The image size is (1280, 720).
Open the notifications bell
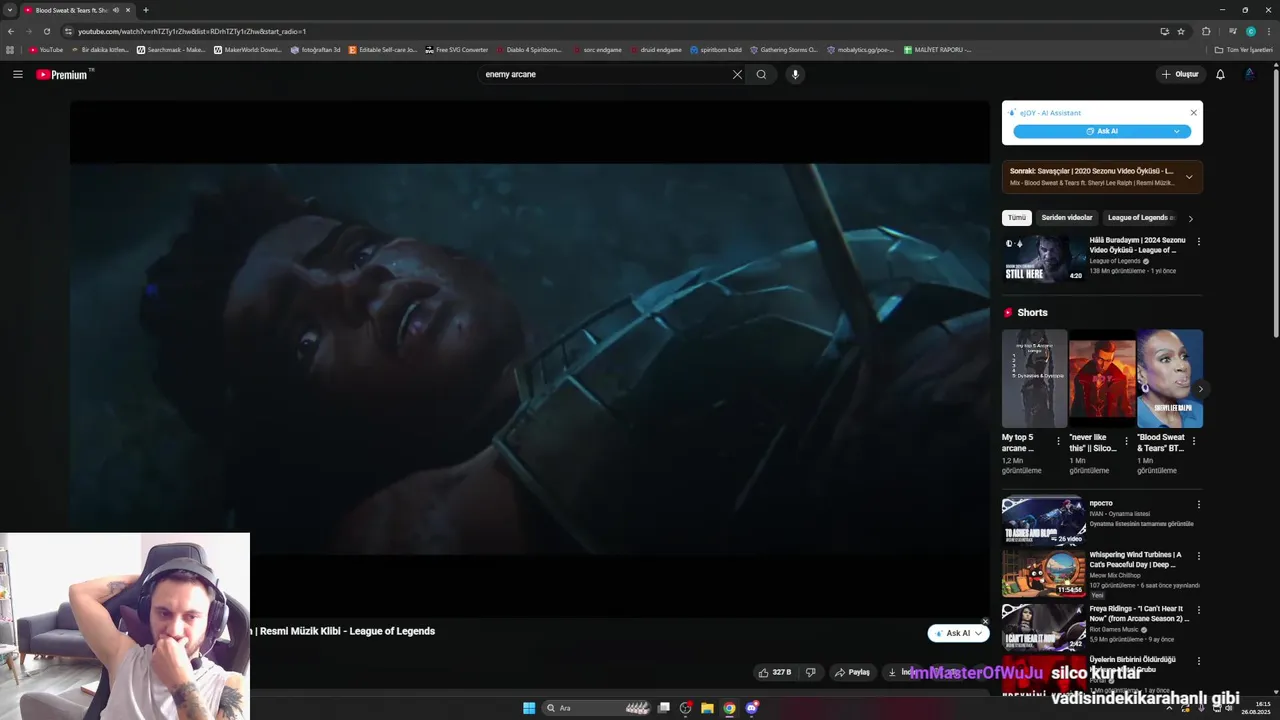pos(1220,74)
